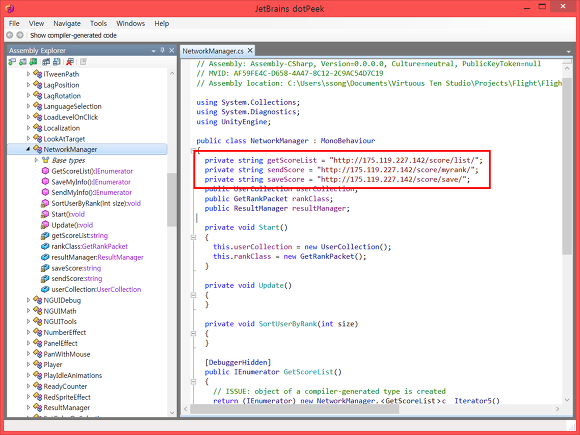Click the Explore folder toolbar icon
Viewport: 580px width, 435px height.
click(33, 62)
